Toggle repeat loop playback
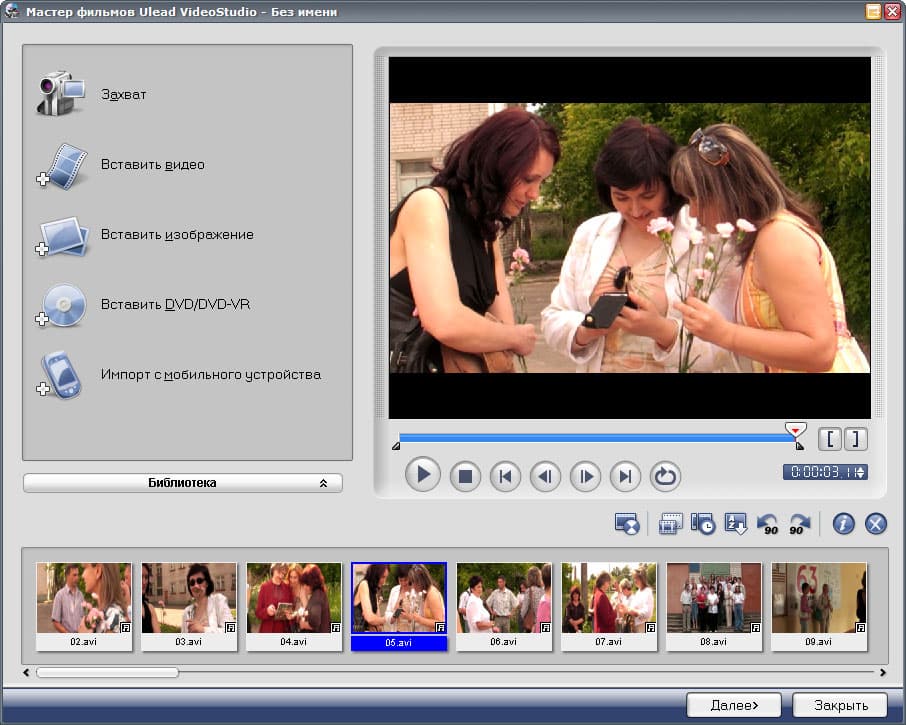This screenshot has width=906, height=725. coord(665,477)
